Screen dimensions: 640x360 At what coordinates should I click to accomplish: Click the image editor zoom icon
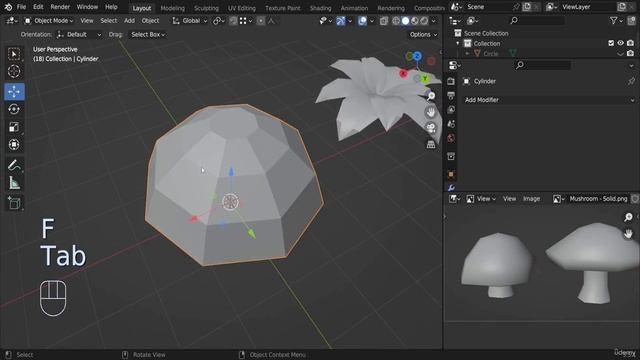tap(628, 217)
